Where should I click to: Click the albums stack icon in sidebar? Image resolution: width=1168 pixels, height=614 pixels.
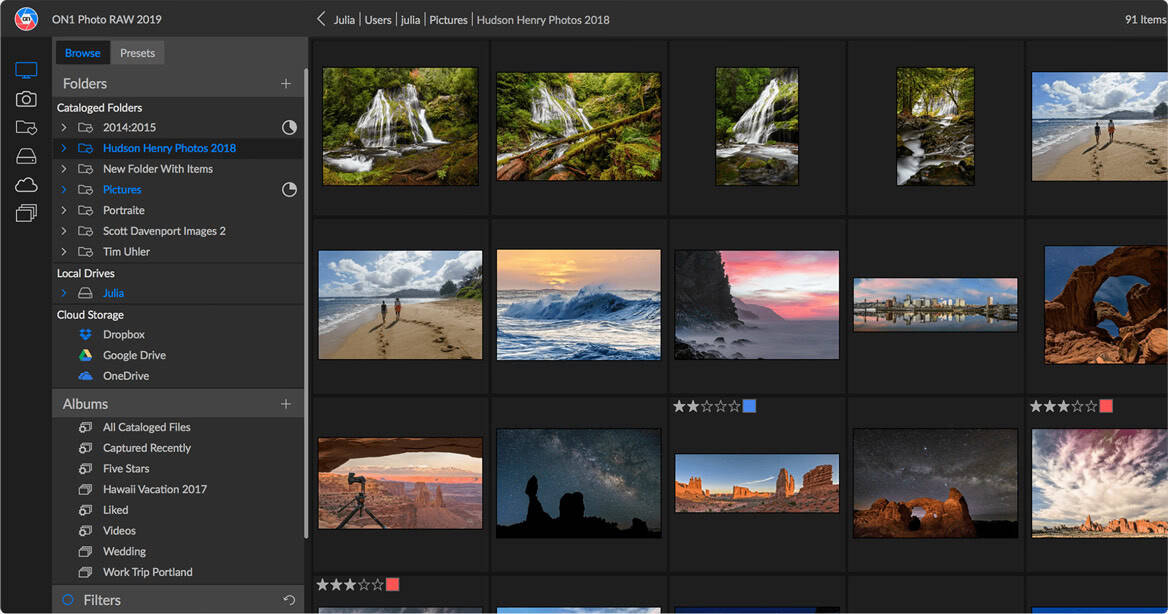(x=26, y=213)
